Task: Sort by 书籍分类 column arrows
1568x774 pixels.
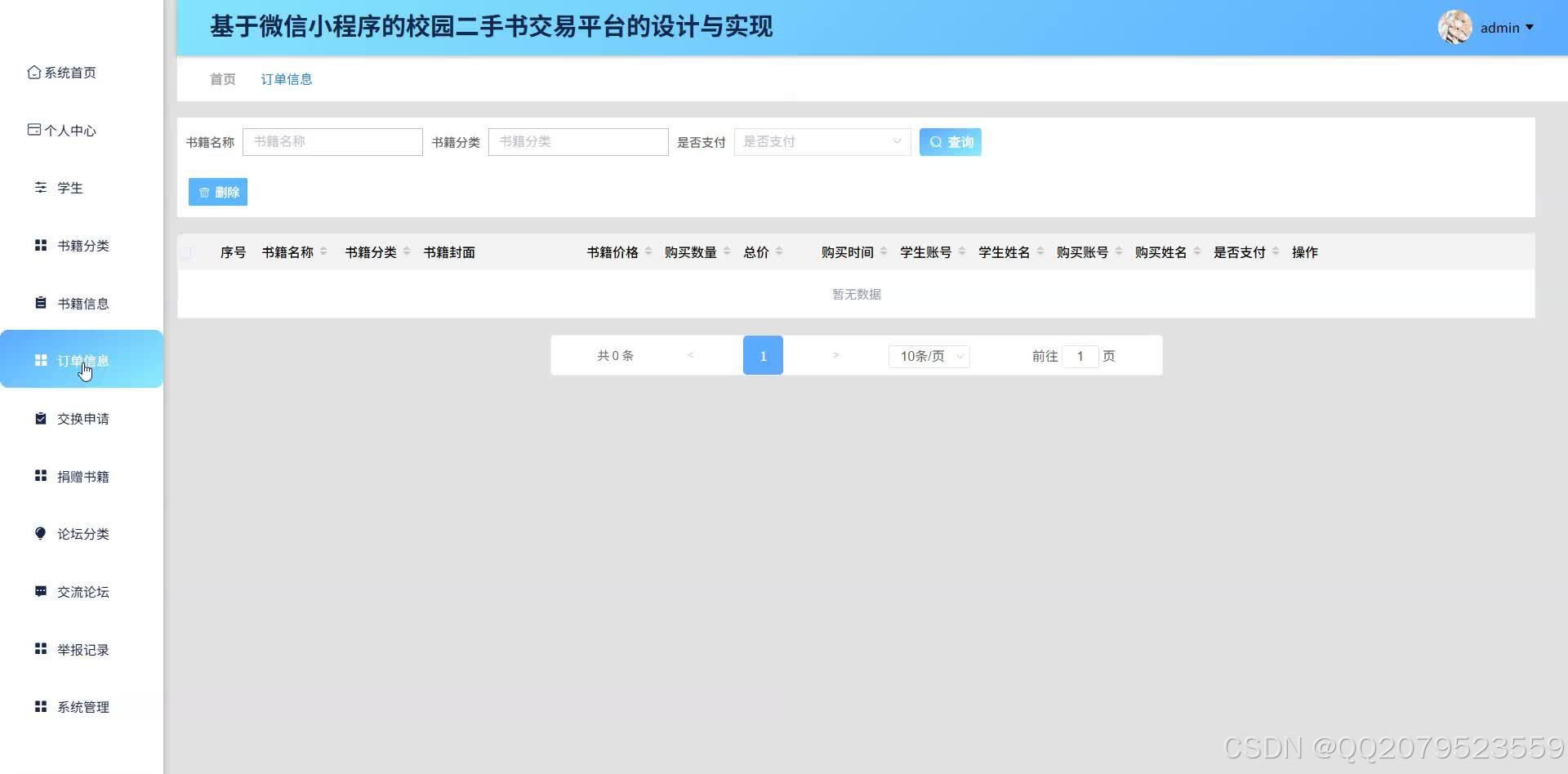Action: (x=407, y=251)
